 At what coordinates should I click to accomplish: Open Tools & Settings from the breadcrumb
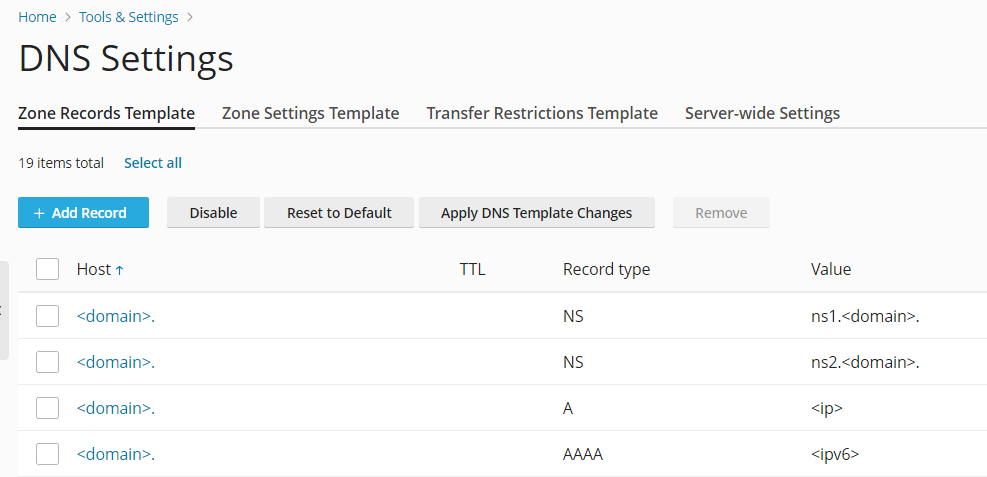[129, 17]
